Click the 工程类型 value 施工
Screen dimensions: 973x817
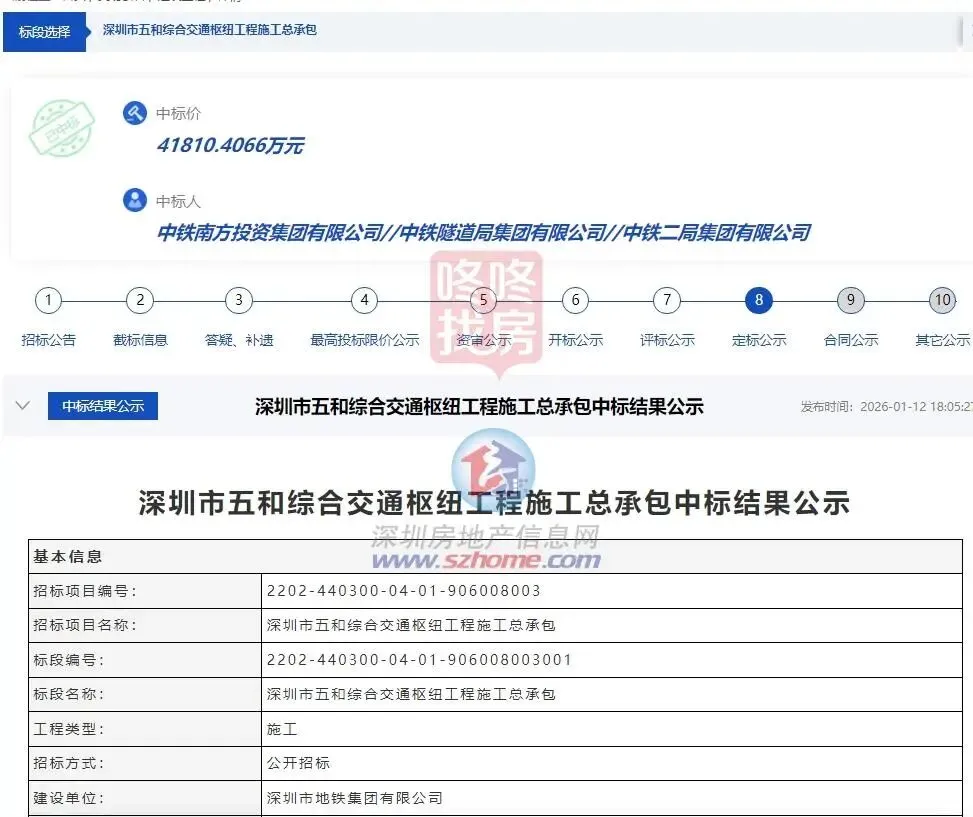point(282,729)
